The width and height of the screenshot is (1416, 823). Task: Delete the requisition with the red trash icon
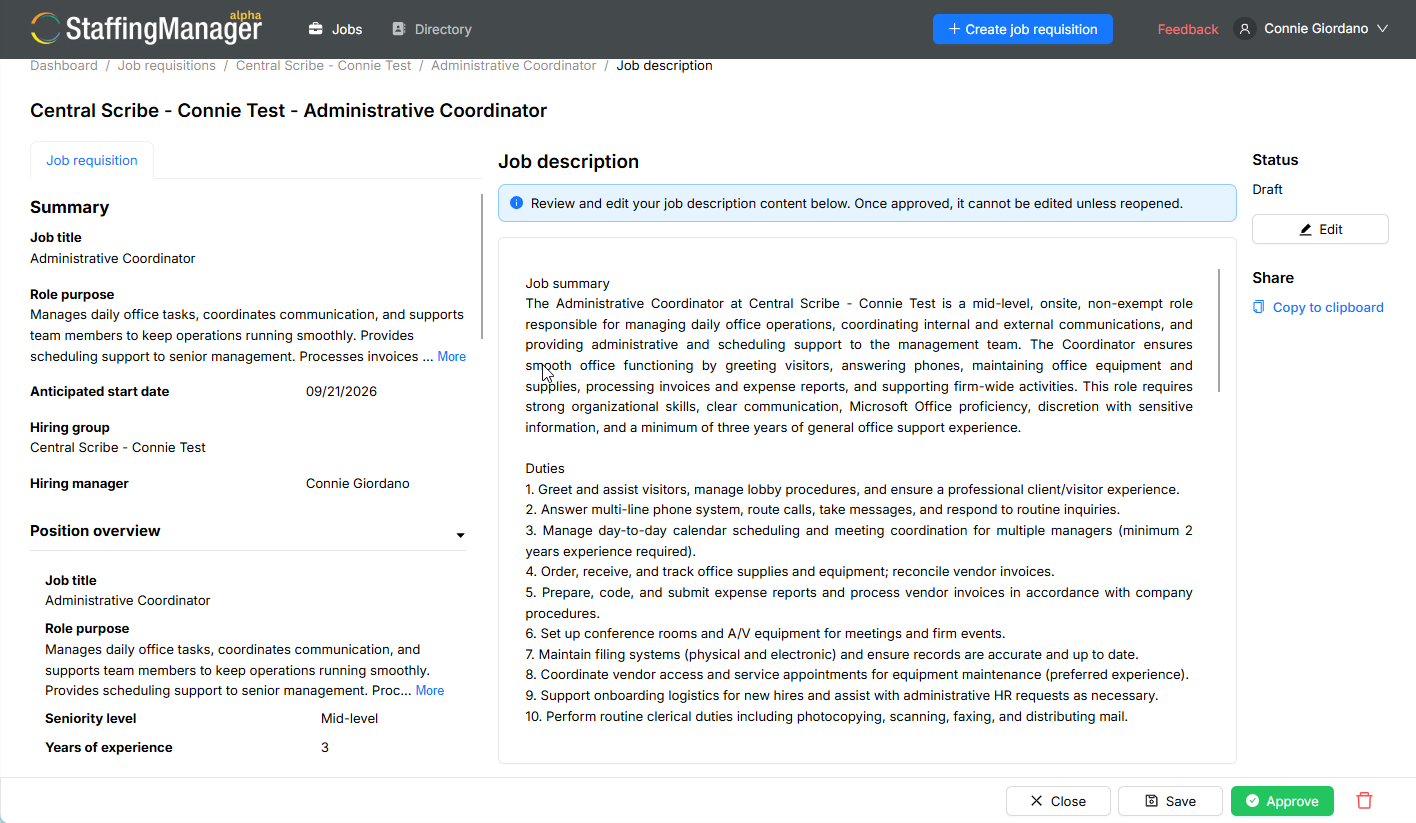coord(1364,801)
